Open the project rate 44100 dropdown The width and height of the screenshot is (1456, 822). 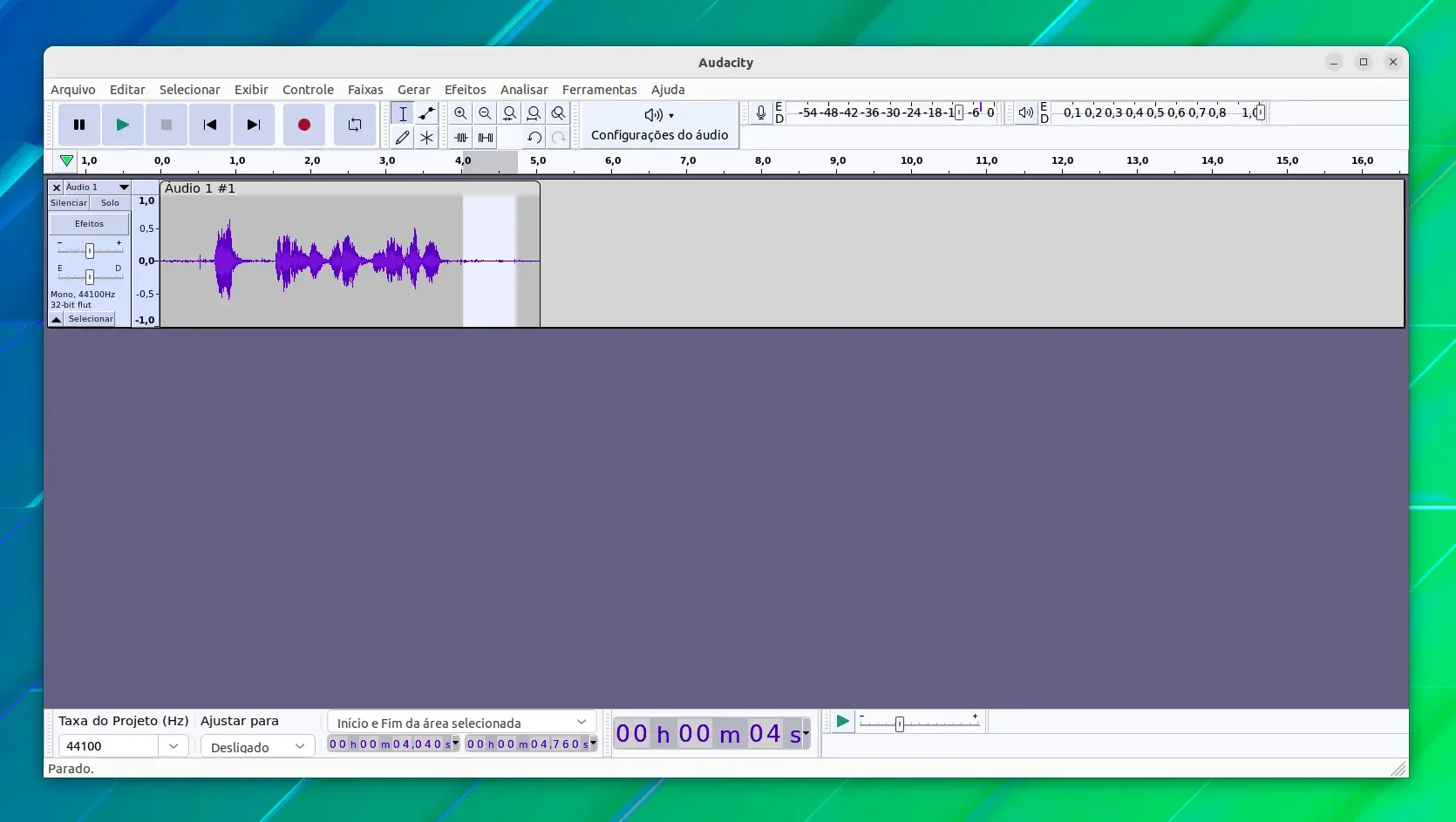pos(173,746)
